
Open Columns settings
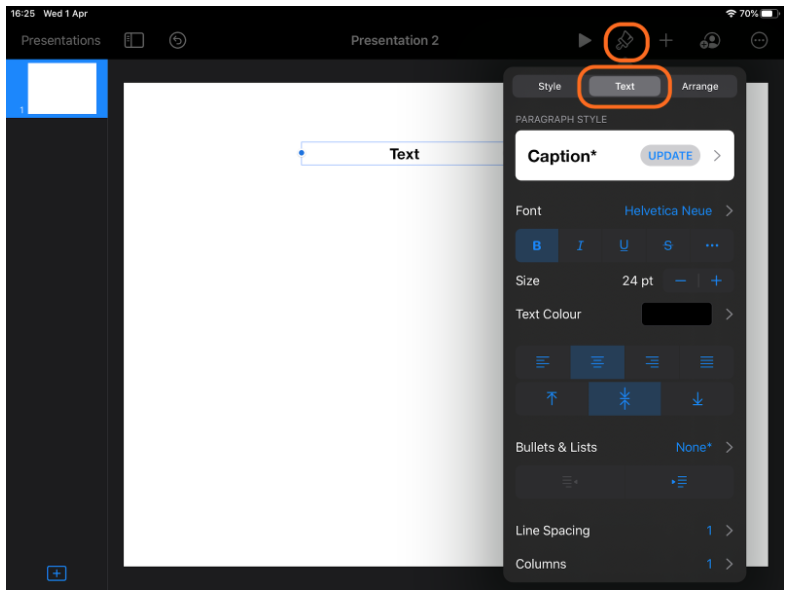pos(624,564)
